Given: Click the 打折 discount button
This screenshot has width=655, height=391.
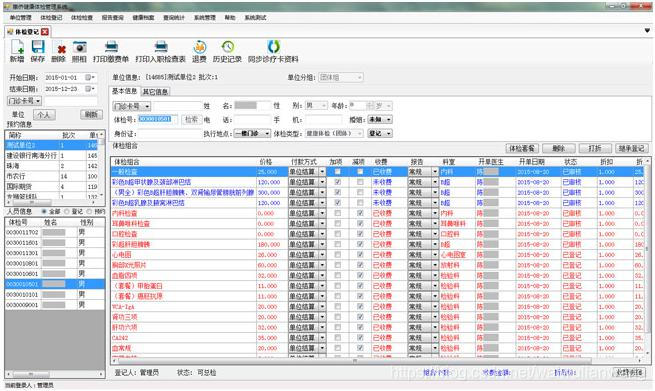Looking at the screenshot, I should coord(595,148).
